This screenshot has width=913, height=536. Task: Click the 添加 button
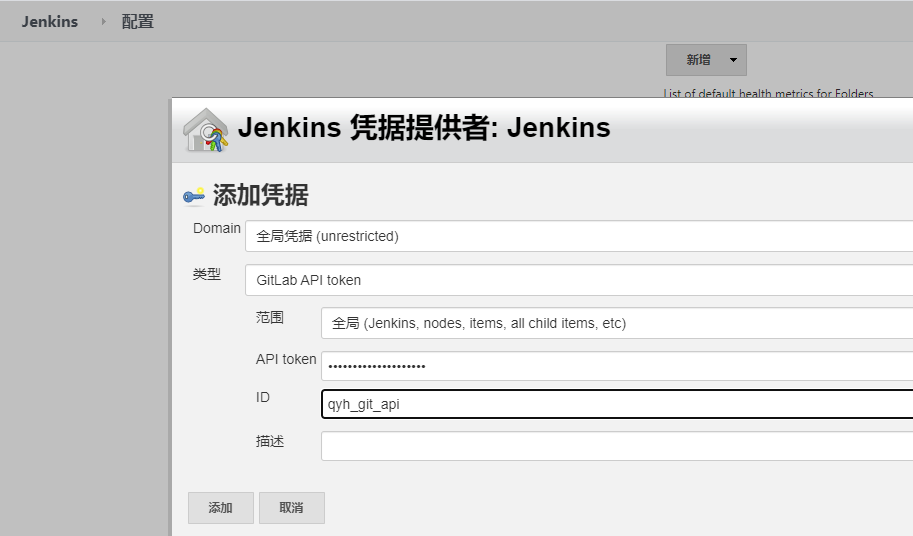pos(221,508)
